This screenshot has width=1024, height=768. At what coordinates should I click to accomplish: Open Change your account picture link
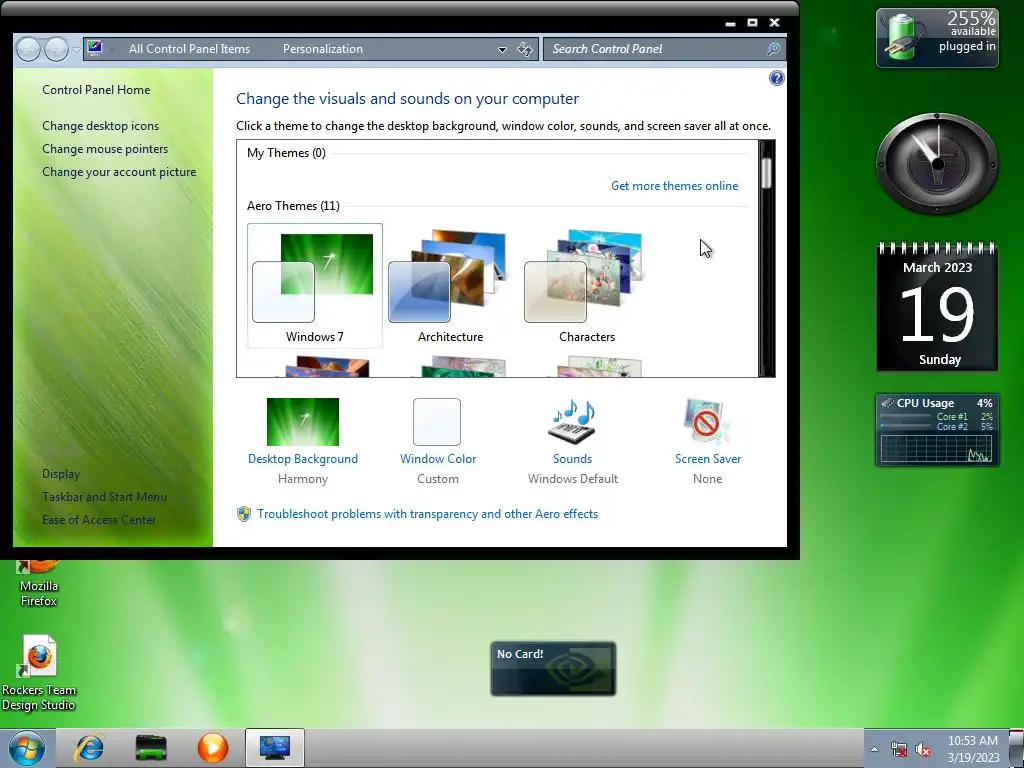point(119,172)
